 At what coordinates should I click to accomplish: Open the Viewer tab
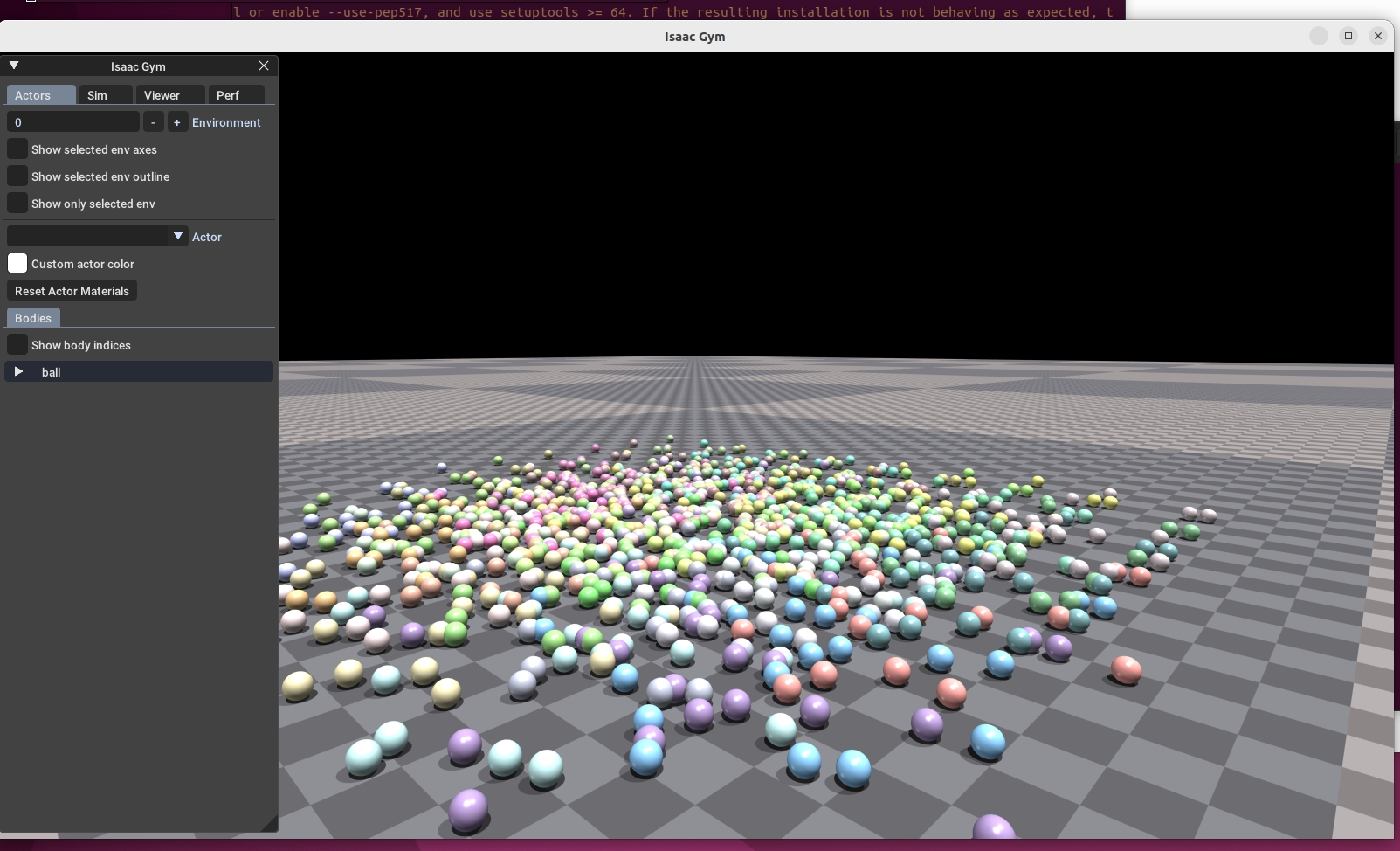(170, 95)
